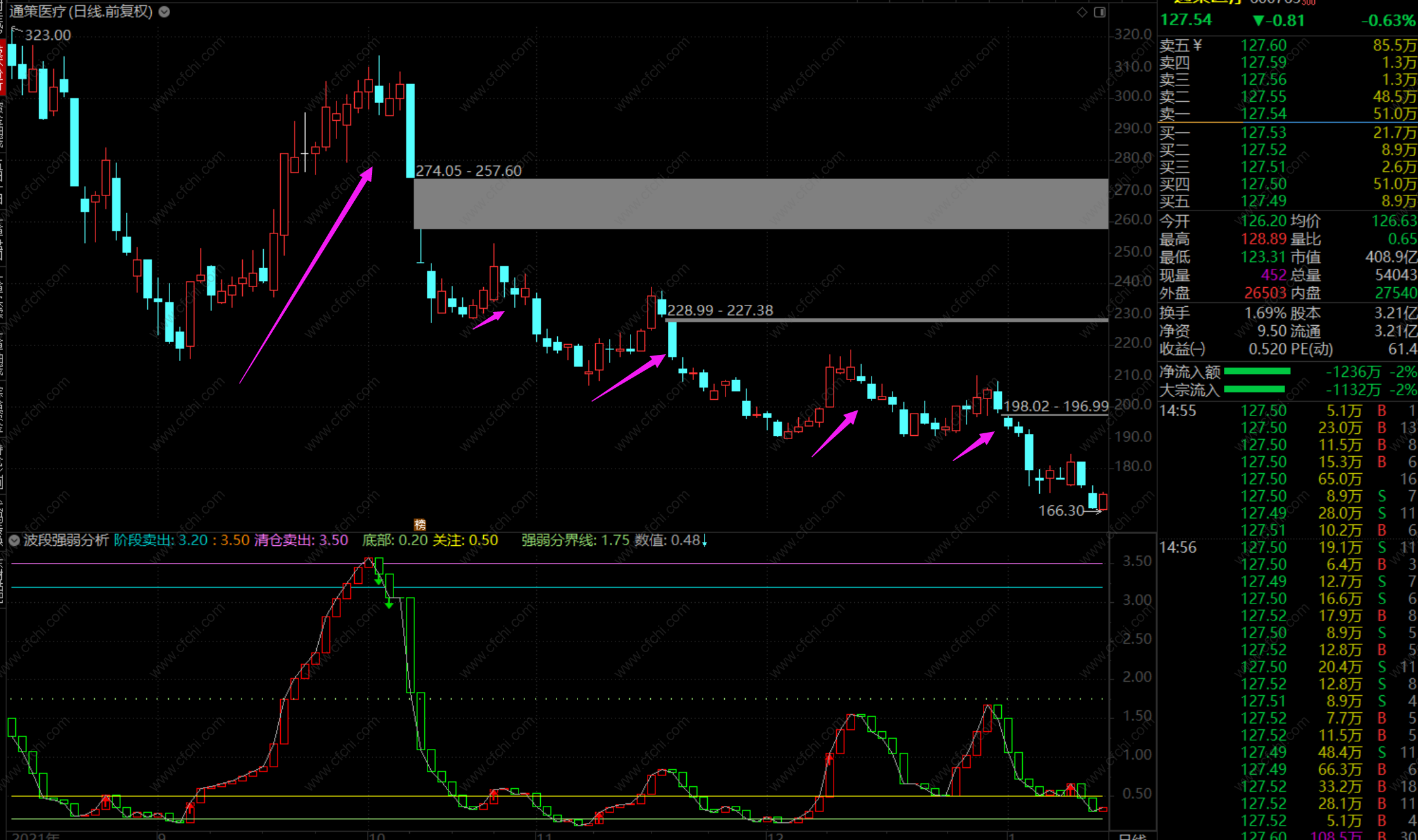Image resolution: width=1418 pixels, height=840 pixels.
Task: Click the 日线 period tab at bottom
Action: point(1132,836)
